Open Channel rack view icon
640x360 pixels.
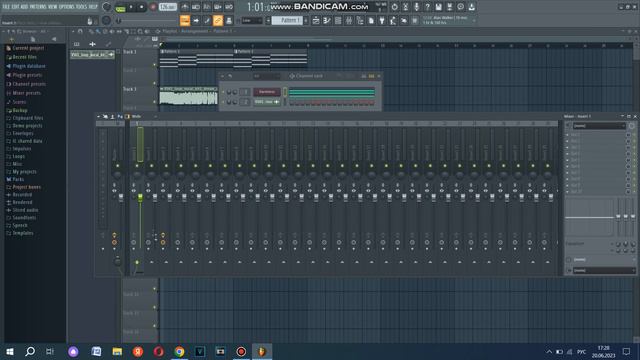click(x=338, y=20)
